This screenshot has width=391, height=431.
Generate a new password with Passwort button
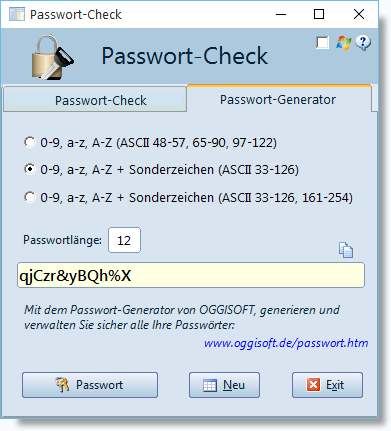(x=90, y=385)
